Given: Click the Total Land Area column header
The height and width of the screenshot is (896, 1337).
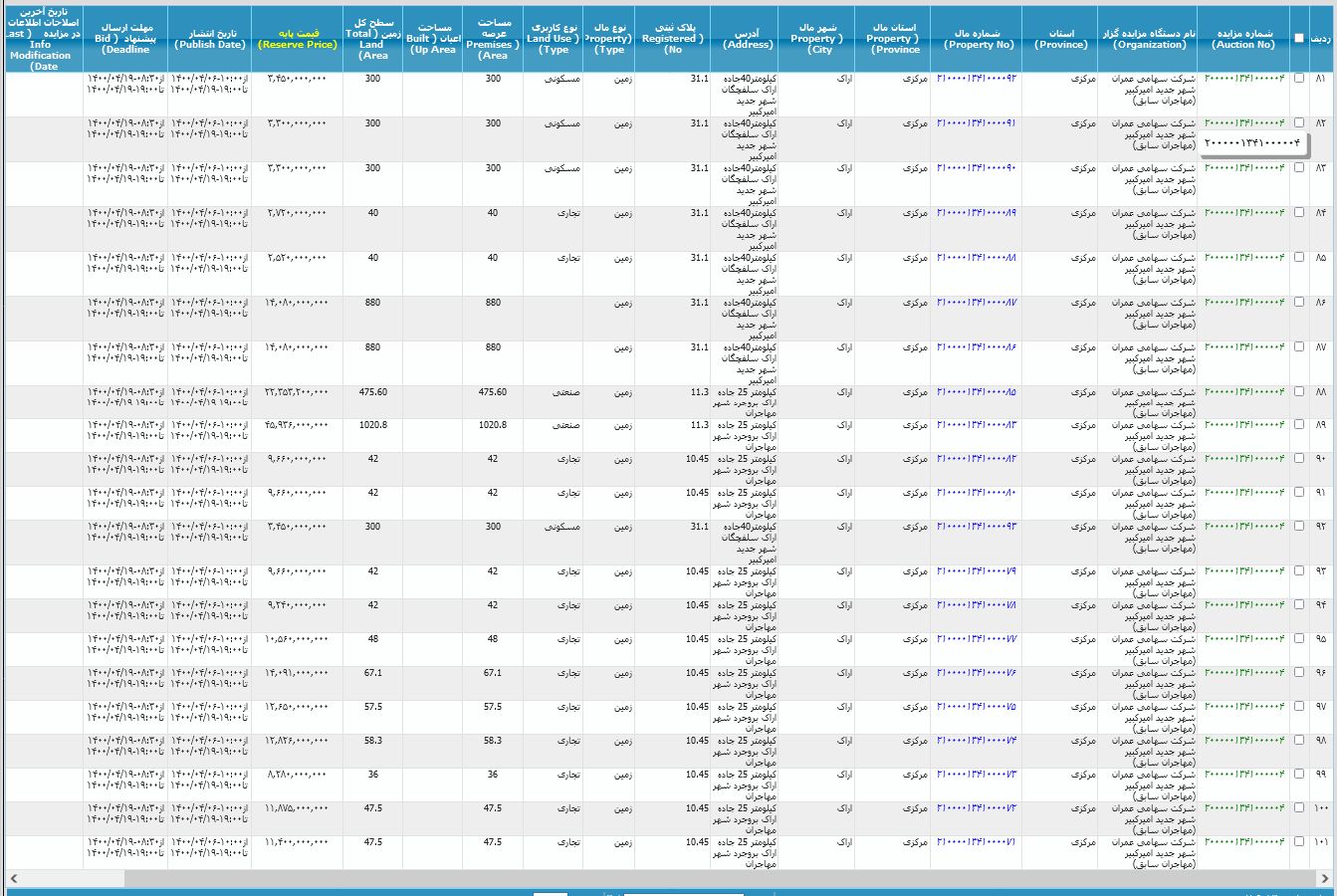Looking at the screenshot, I should point(372,39).
